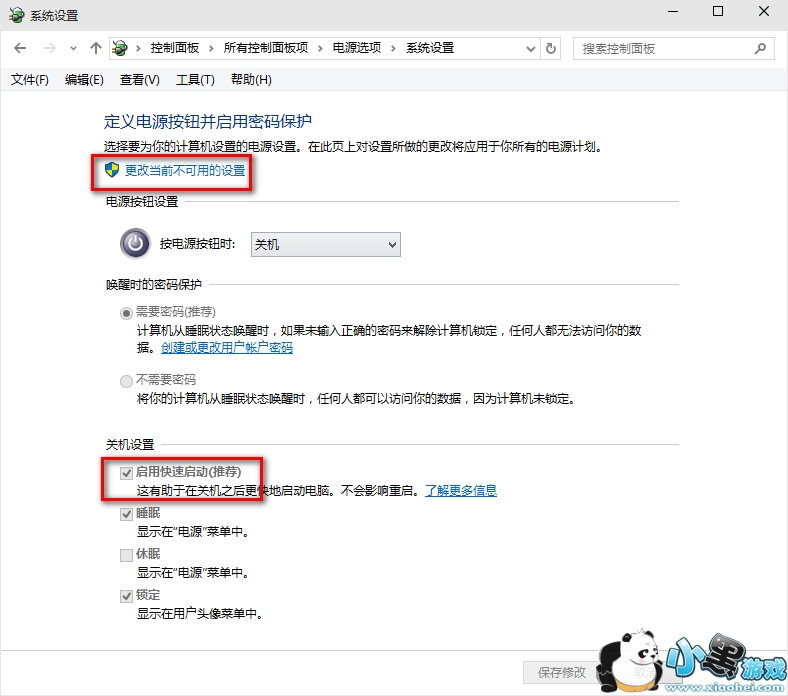
Task: Open the 帮助(H) menu
Action: point(251,79)
